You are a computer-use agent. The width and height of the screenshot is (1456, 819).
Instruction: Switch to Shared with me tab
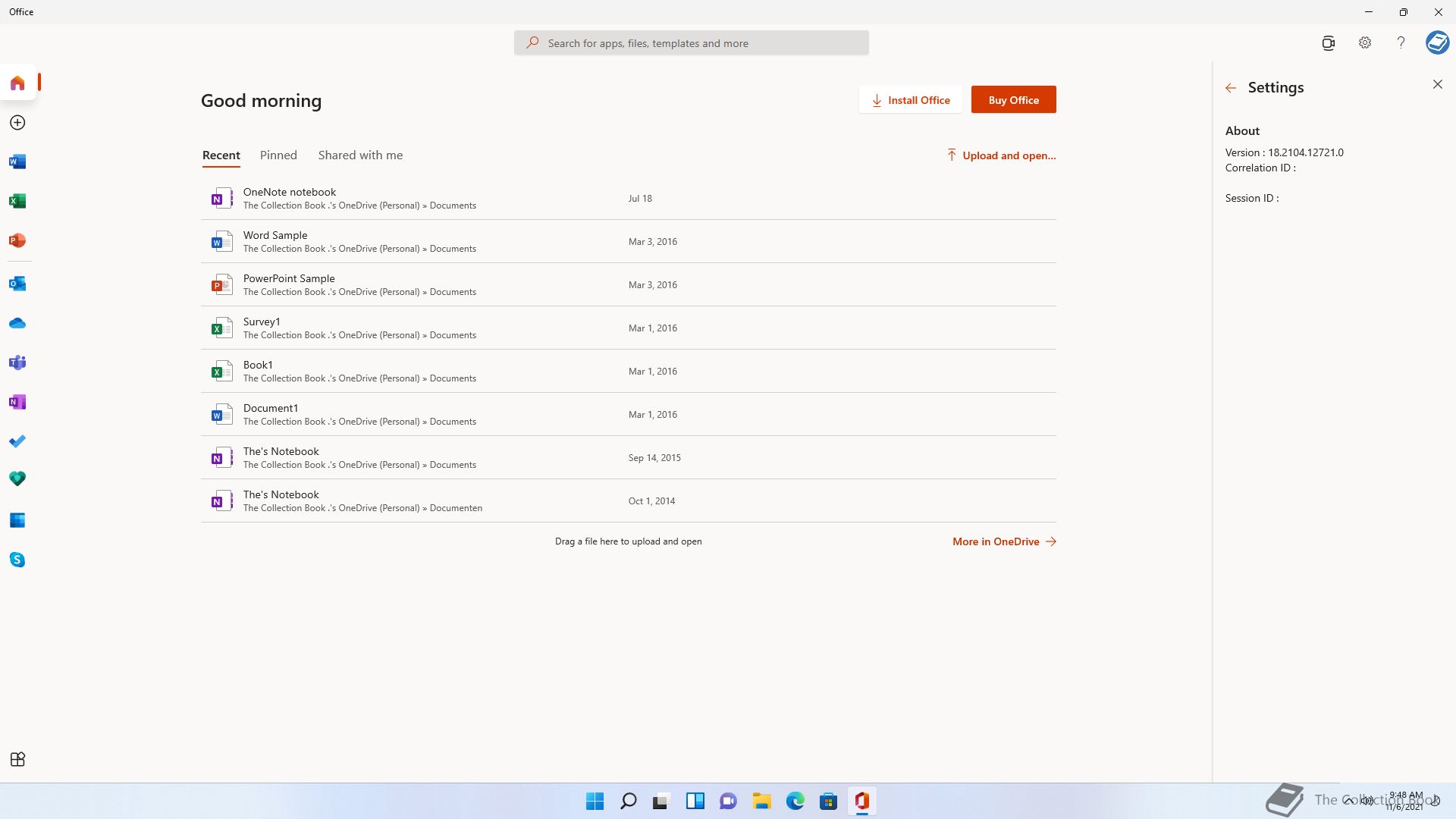tap(360, 155)
